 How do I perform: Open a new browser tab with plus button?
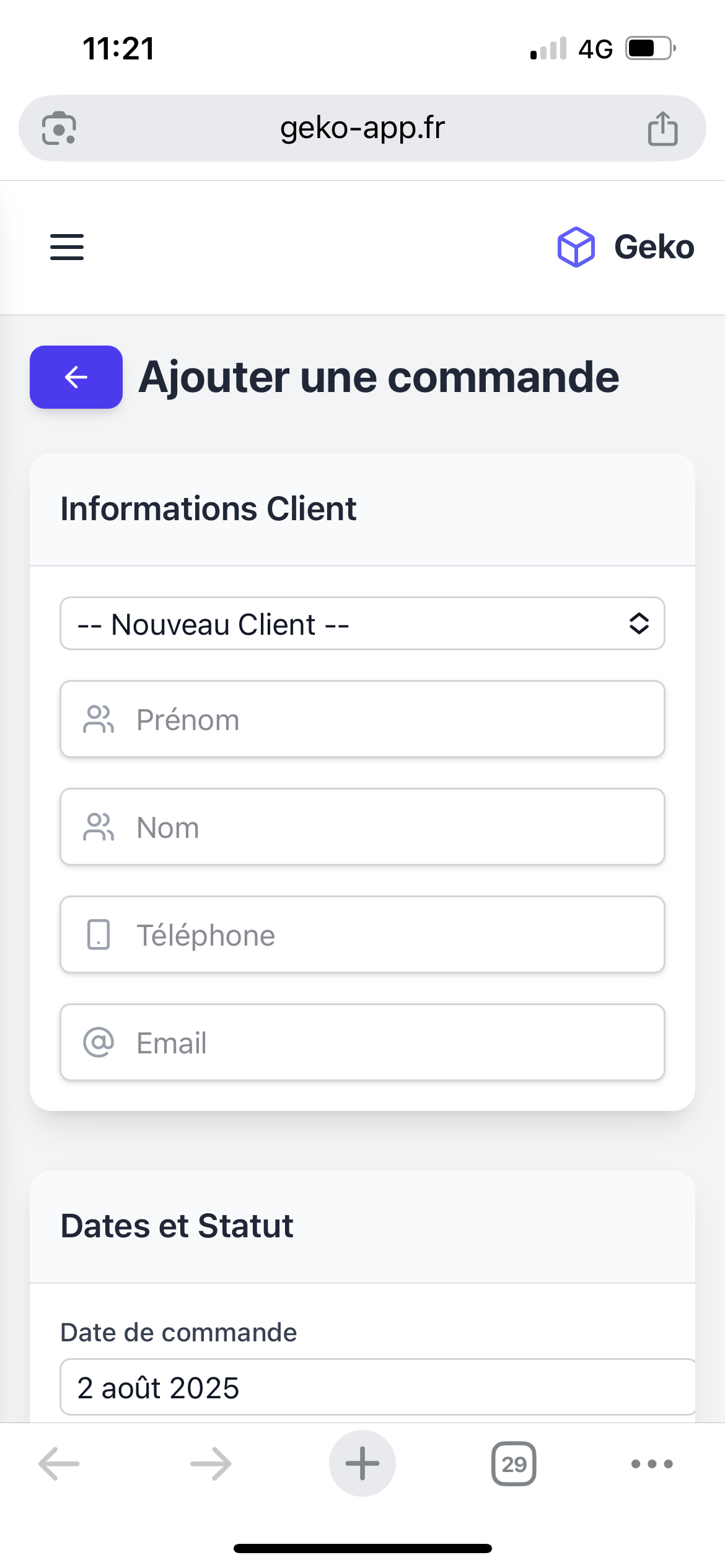click(362, 1463)
